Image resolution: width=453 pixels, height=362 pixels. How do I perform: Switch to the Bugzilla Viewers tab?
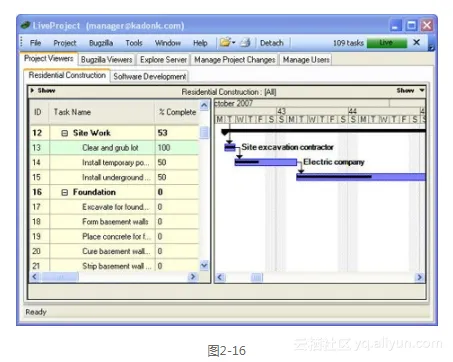click(107, 60)
